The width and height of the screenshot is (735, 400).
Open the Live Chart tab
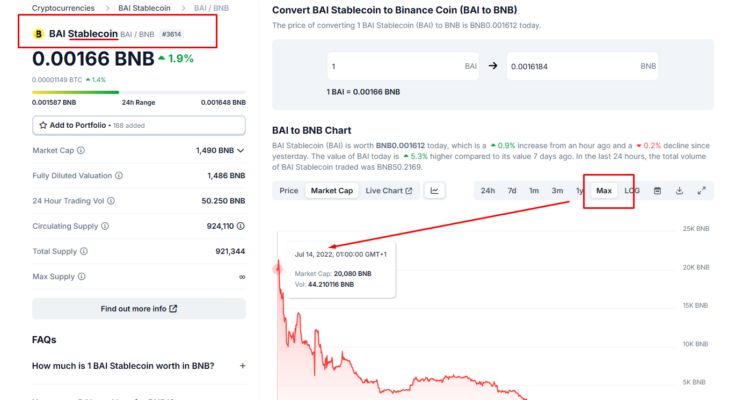click(388, 190)
